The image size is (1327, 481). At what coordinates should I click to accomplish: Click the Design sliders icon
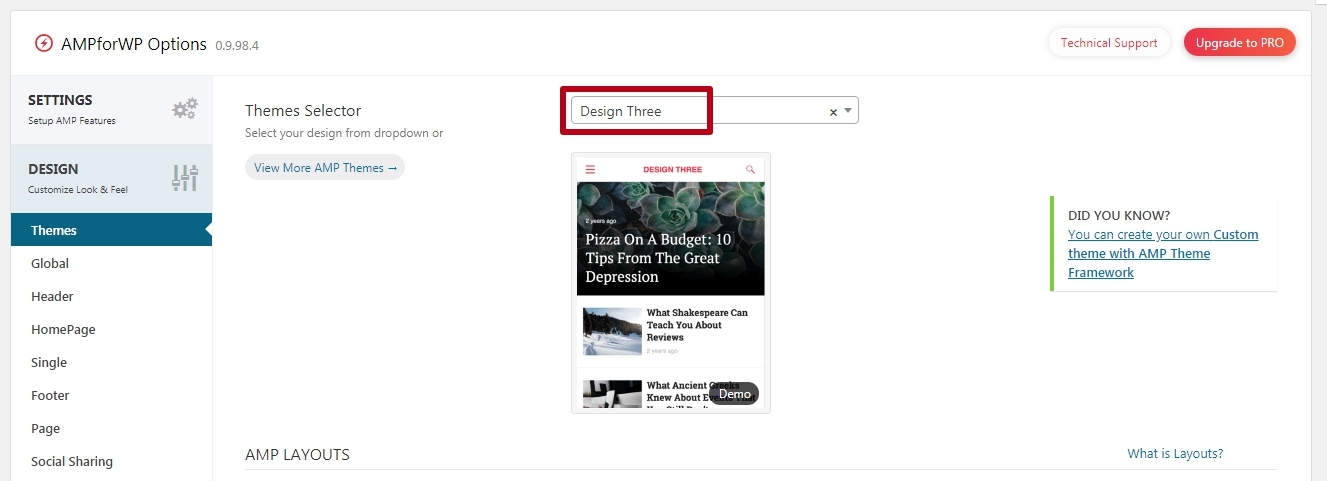click(185, 178)
